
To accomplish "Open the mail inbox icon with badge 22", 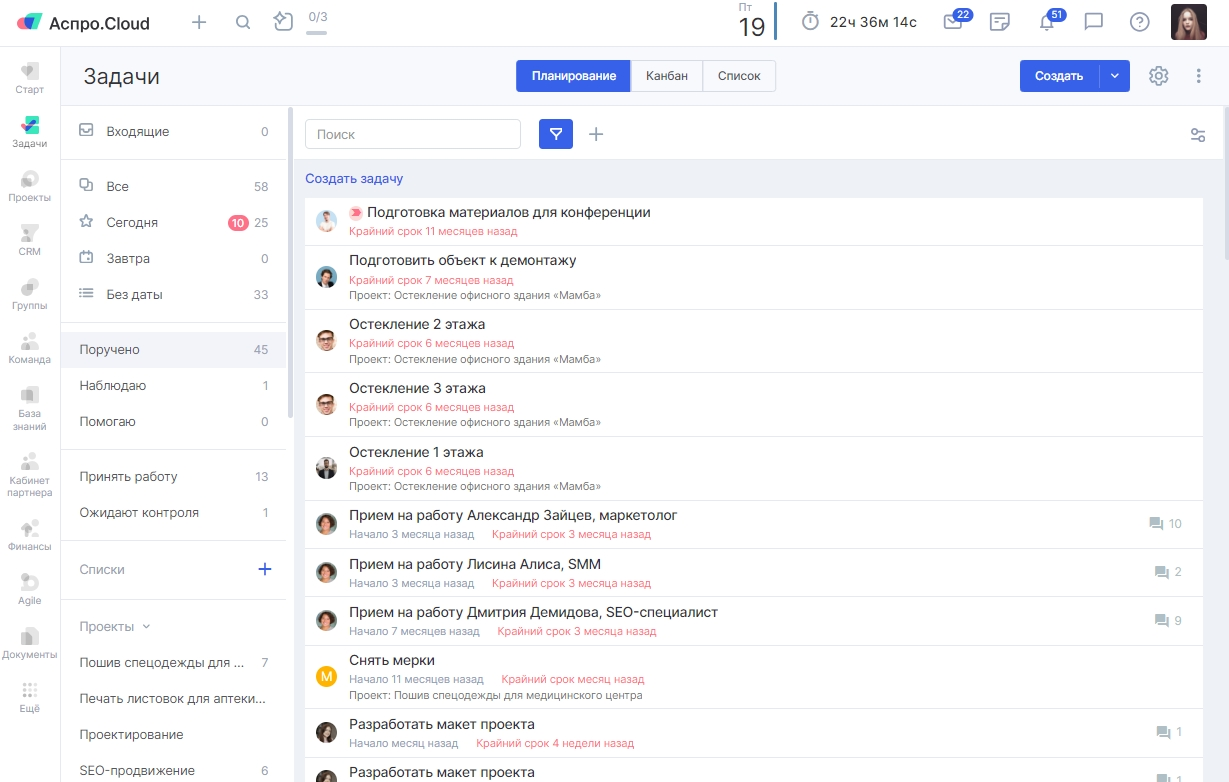I will (953, 22).
